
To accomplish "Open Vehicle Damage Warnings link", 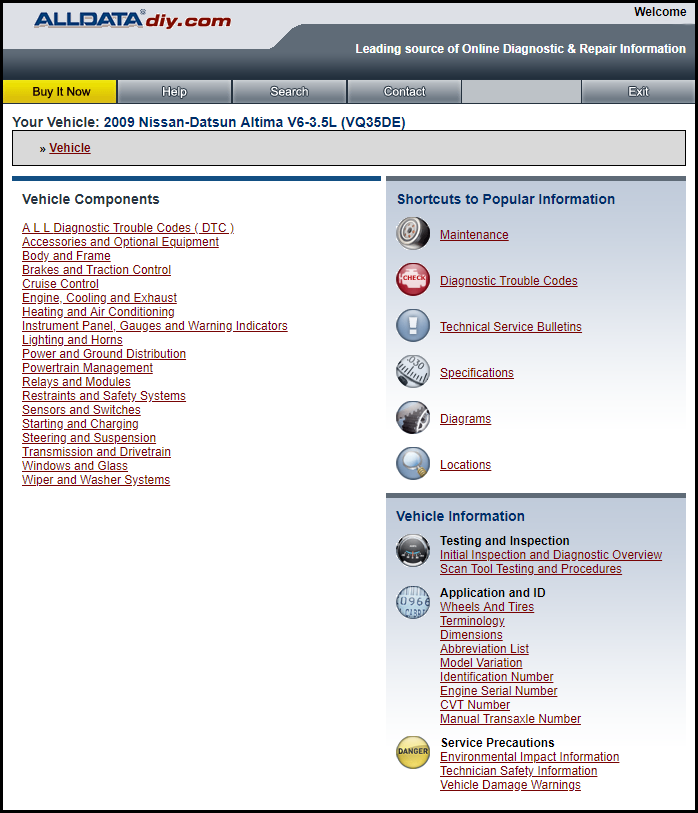I will coord(511,786).
